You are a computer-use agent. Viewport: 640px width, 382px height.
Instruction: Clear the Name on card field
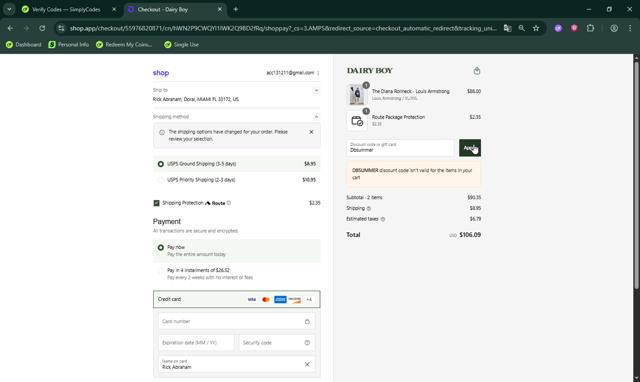pos(307,364)
